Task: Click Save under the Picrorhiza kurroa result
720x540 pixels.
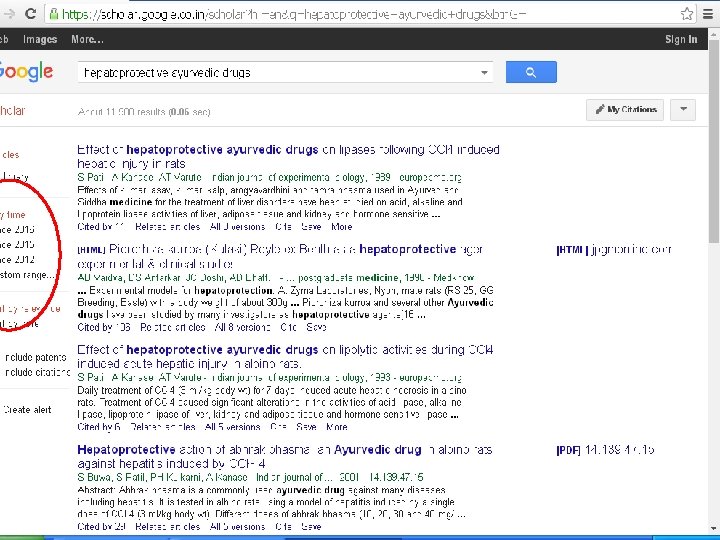Action: [x=316, y=327]
